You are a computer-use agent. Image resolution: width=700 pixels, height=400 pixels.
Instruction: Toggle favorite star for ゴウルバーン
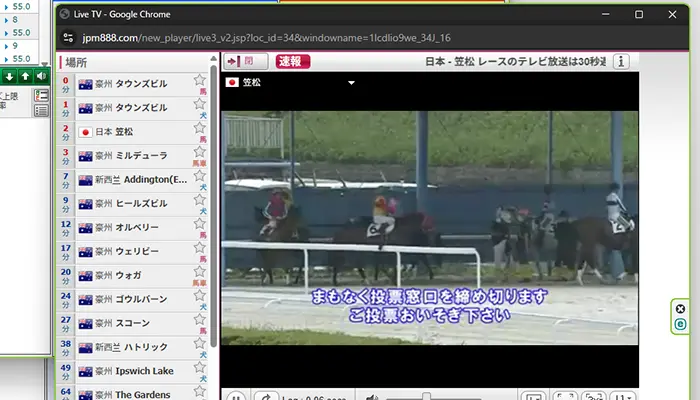[x=200, y=296]
